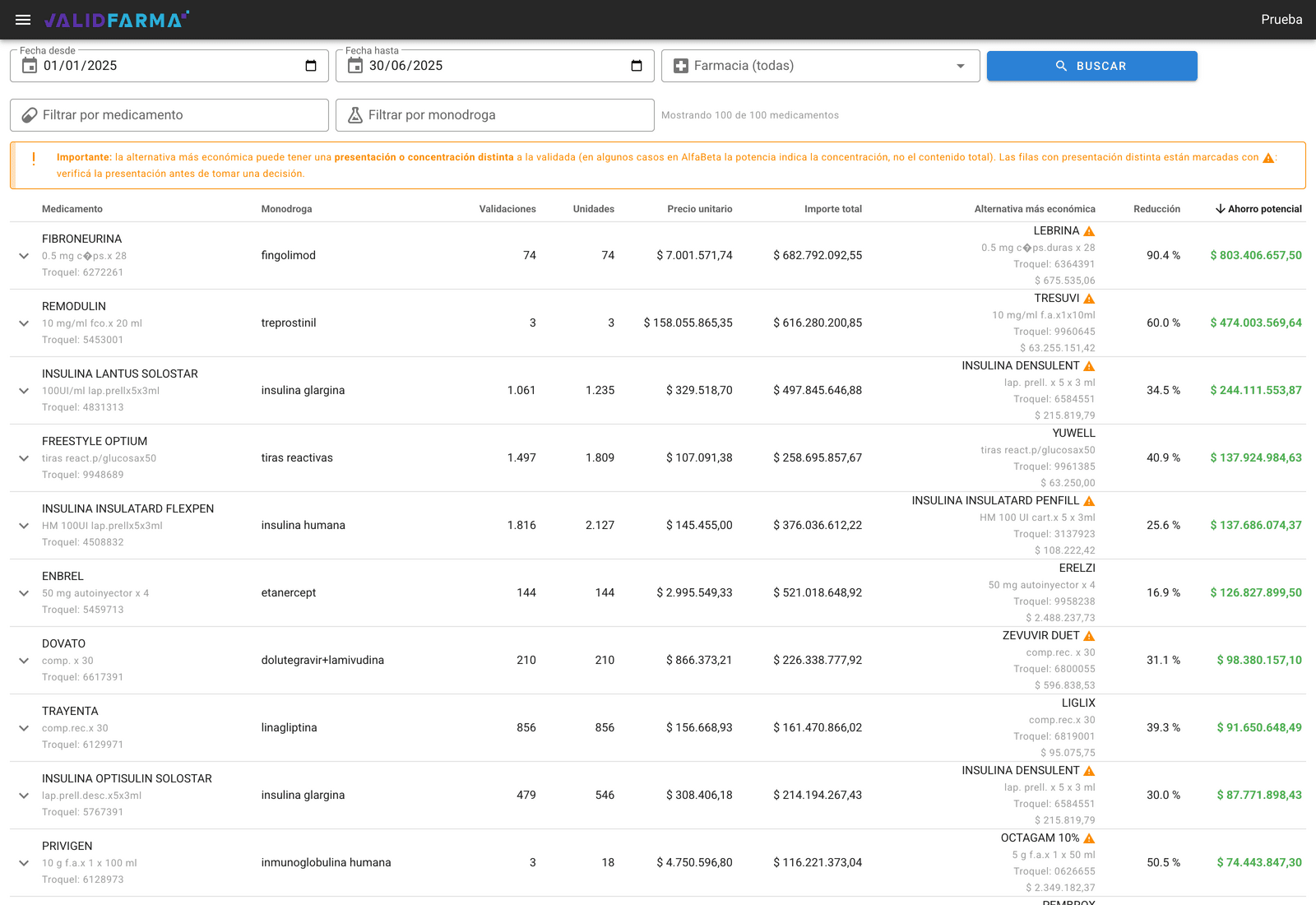Expand the FIBRONEURINA row
The width and height of the screenshot is (1316, 905).
coord(24,256)
